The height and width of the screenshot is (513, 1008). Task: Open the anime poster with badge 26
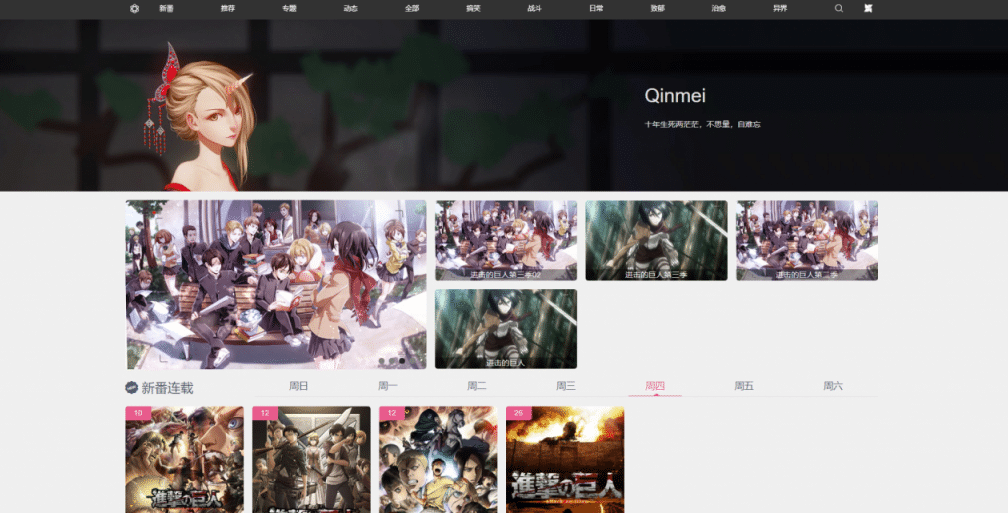click(565, 460)
